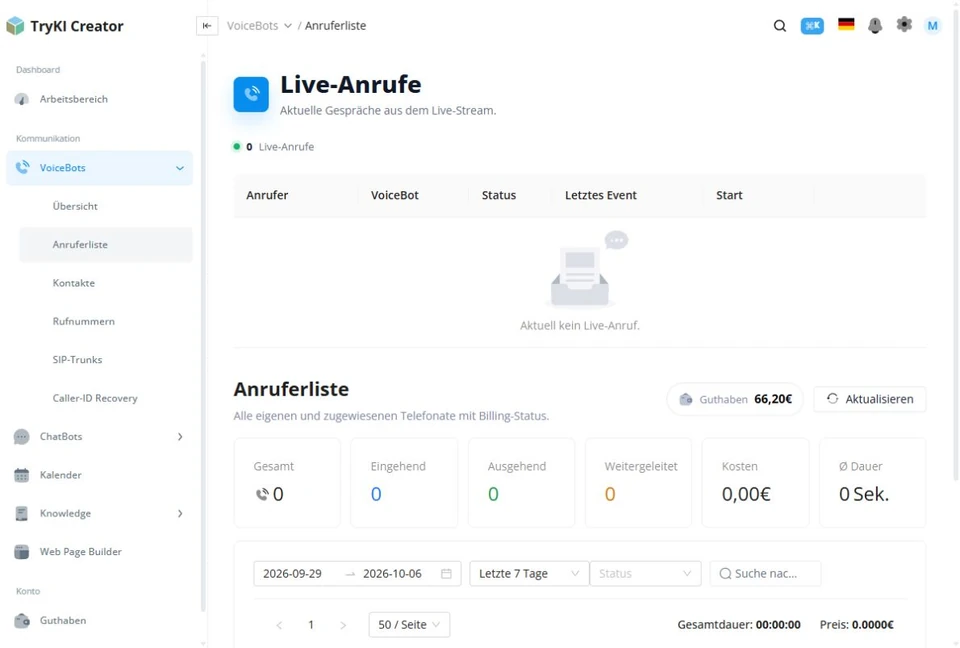Click the VoiceBots phone icon in the sidebar
Image resolution: width=960 pixels, height=648 pixels.
click(23, 167)
